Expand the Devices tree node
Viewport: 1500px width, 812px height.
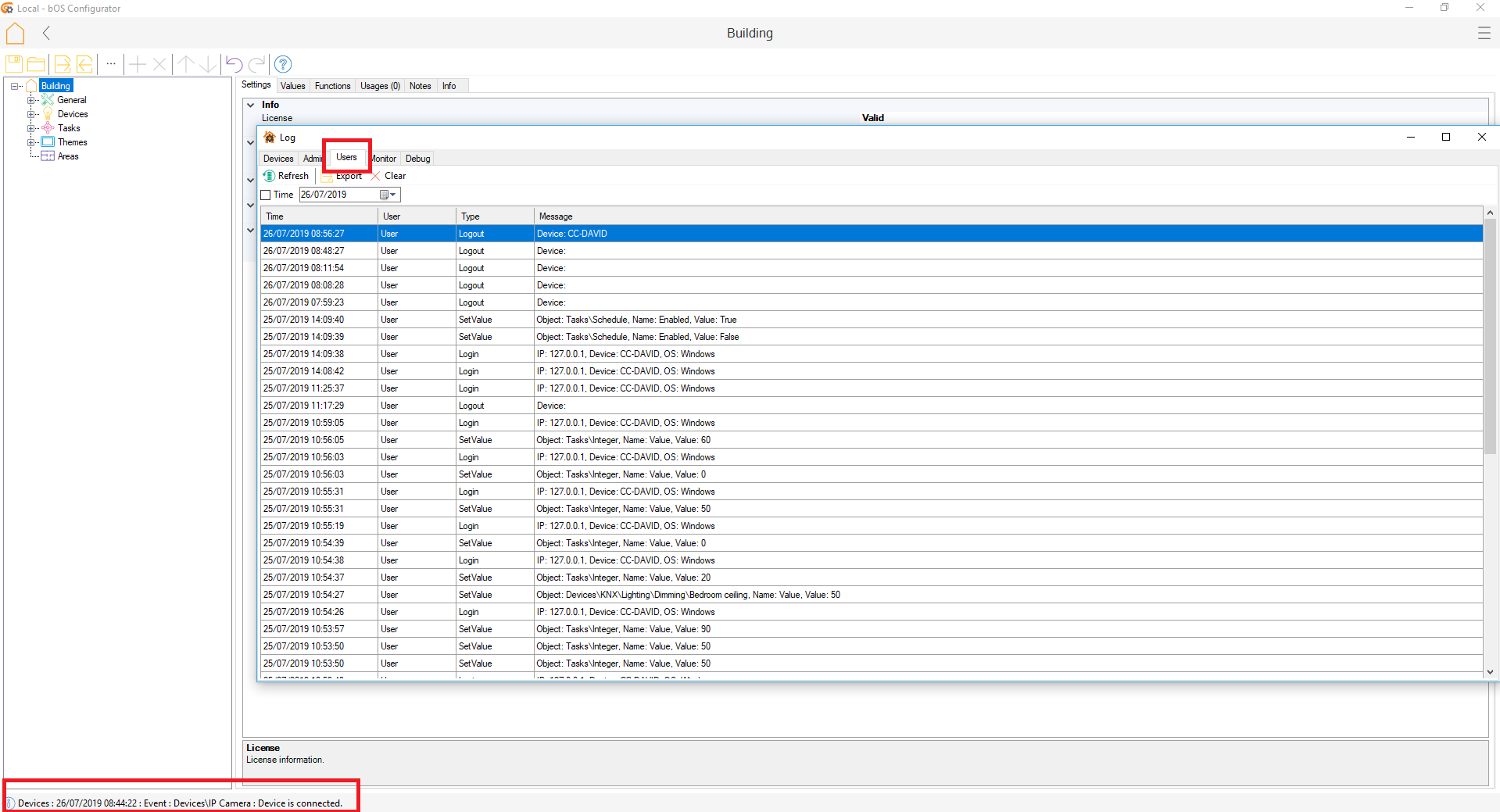30,114
